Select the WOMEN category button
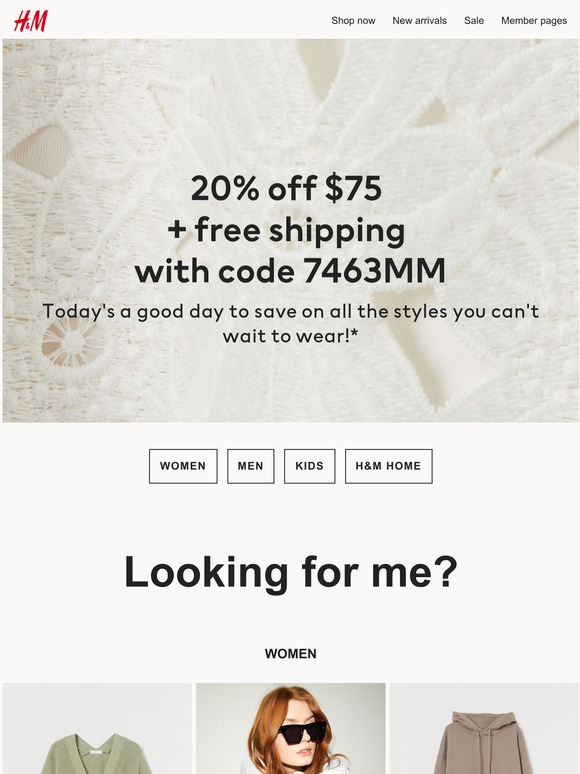Screen dimensions: 580x774 [183, 466]
